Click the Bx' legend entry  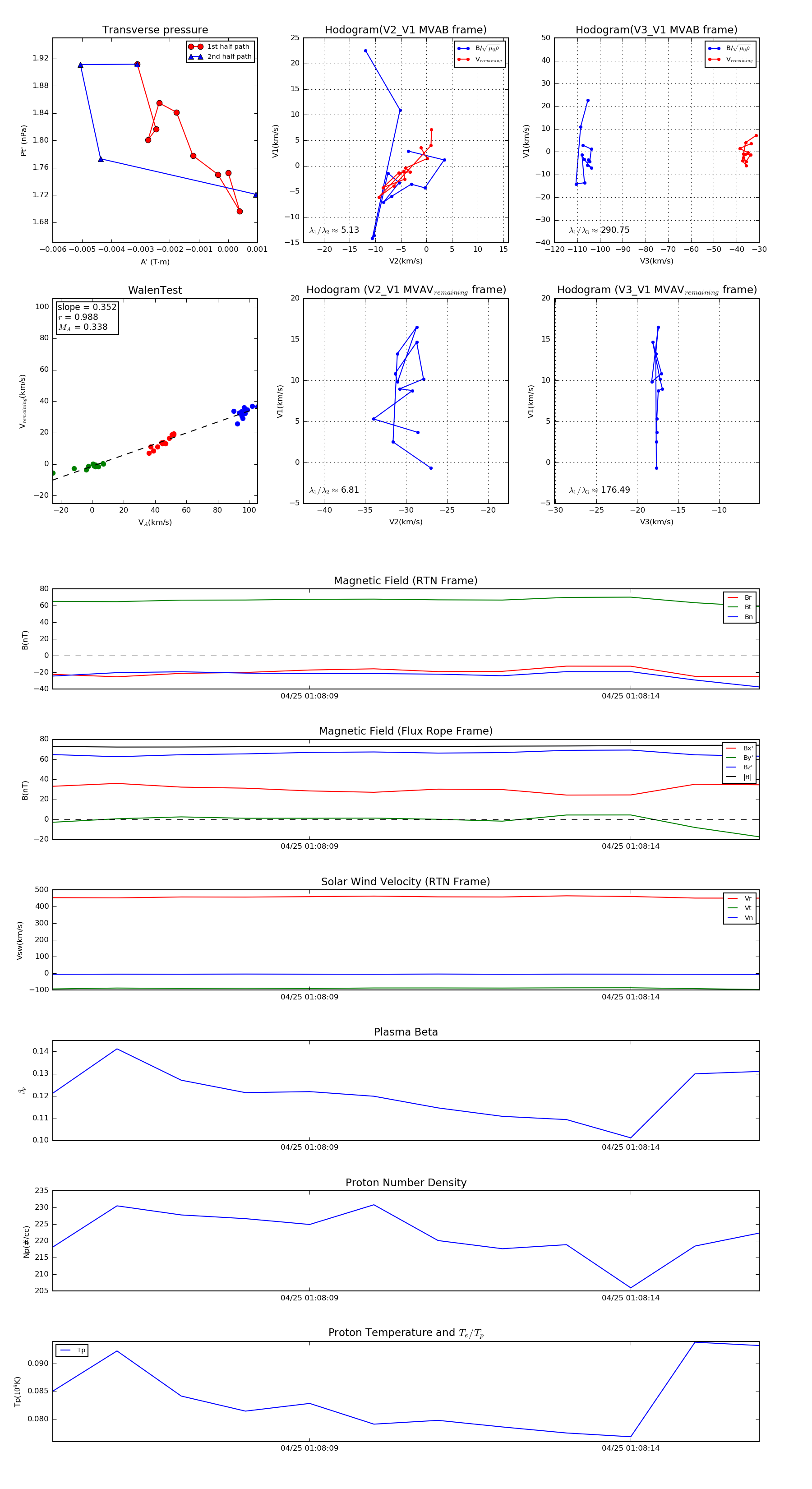click(739, 748)
